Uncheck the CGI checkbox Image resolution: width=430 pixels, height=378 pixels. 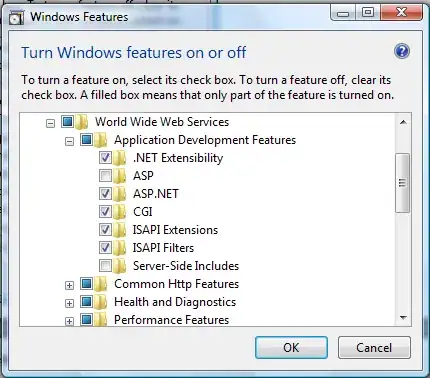105,212
